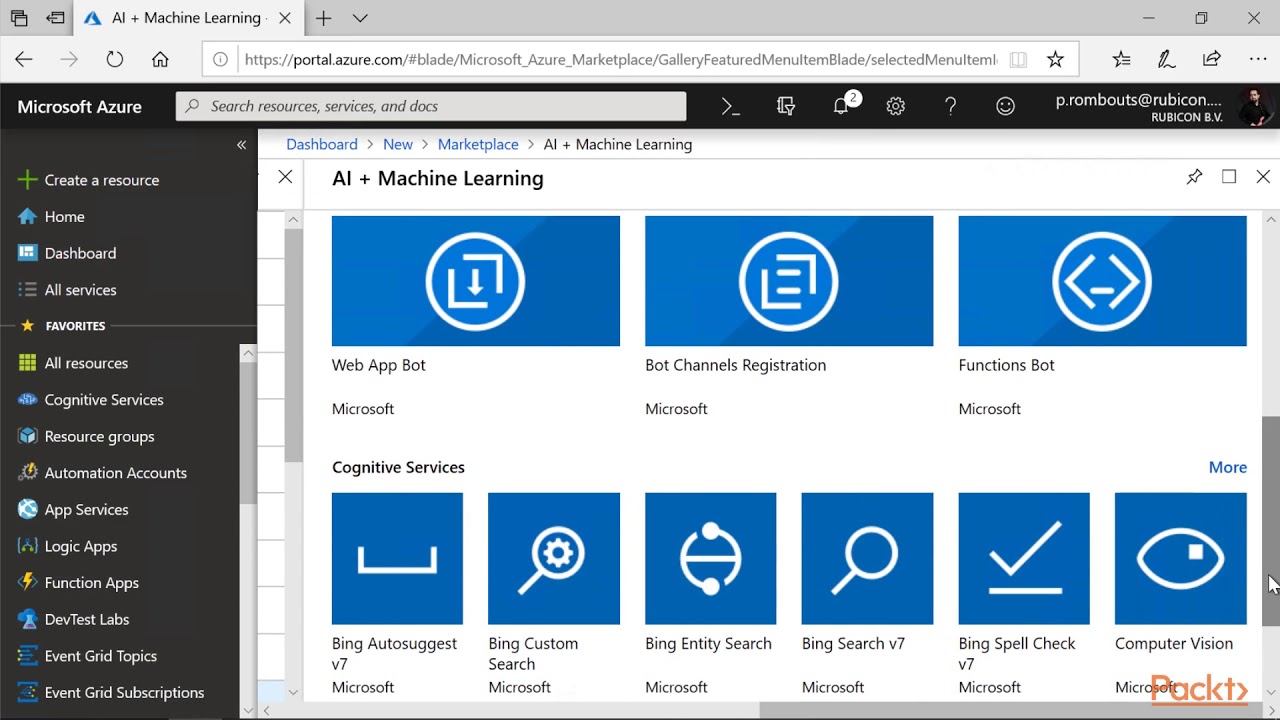
Task: Add page to favorites with star icon
Action: [1055, 59]
